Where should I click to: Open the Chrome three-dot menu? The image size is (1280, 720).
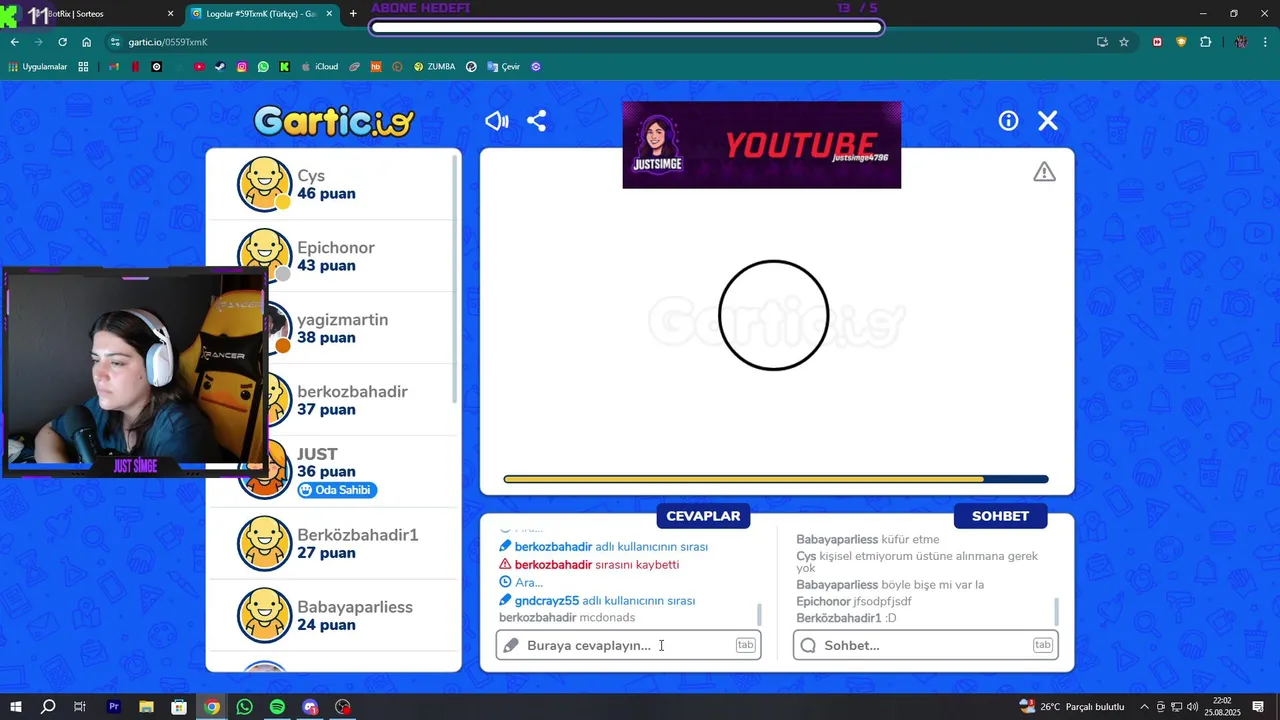click(1265, 42)
